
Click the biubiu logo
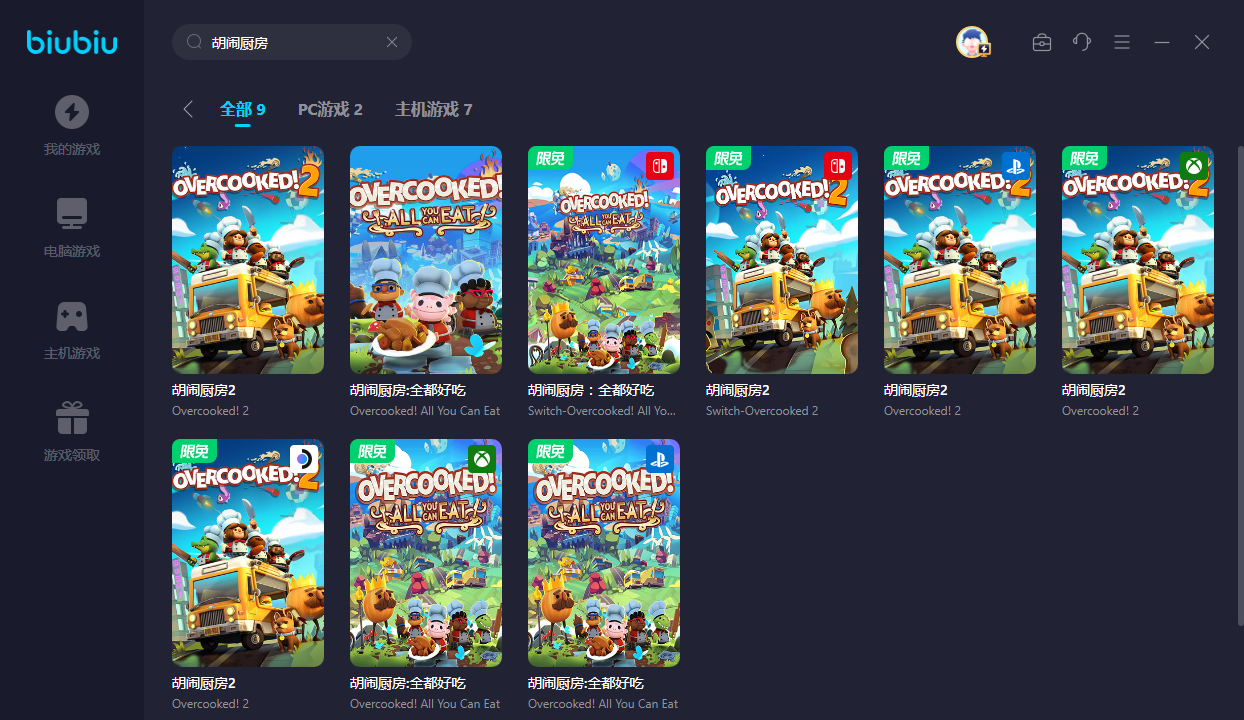click(x=71, y=42)
